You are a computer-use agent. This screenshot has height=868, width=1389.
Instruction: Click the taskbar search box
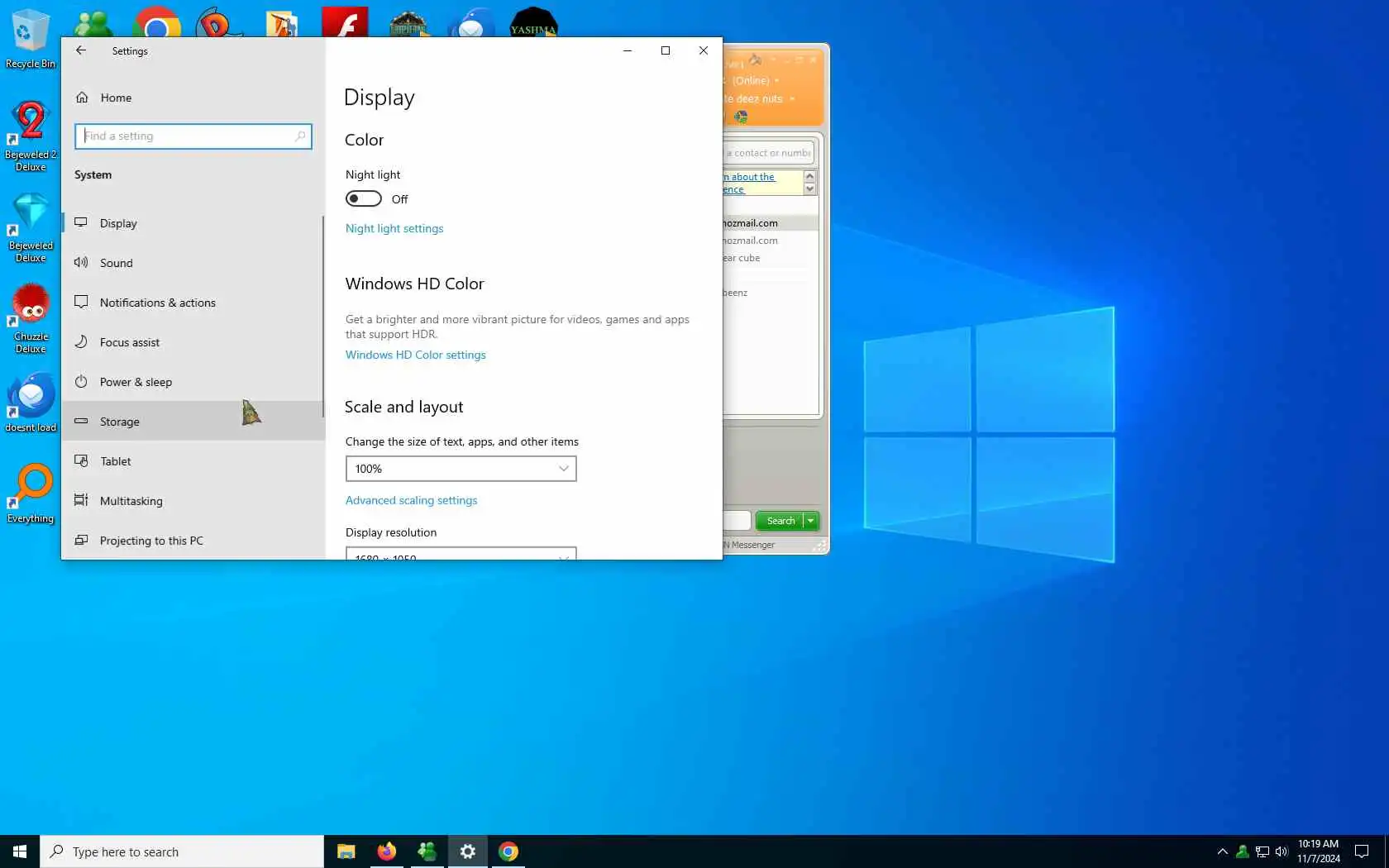(182, 851)
